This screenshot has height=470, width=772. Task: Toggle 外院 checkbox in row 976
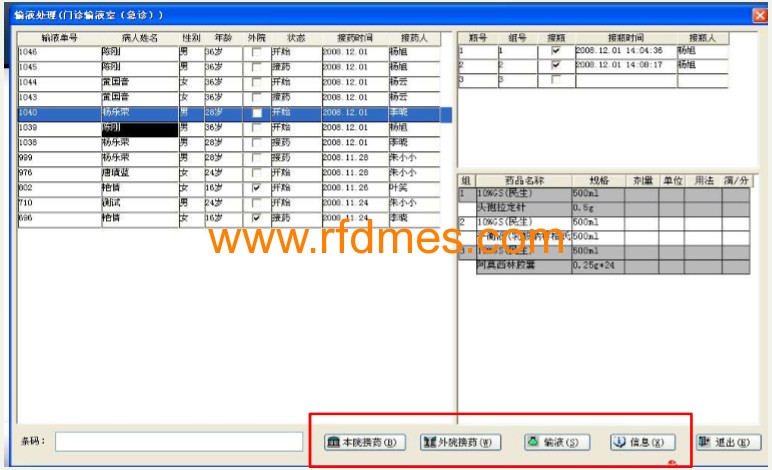point(257,173)
